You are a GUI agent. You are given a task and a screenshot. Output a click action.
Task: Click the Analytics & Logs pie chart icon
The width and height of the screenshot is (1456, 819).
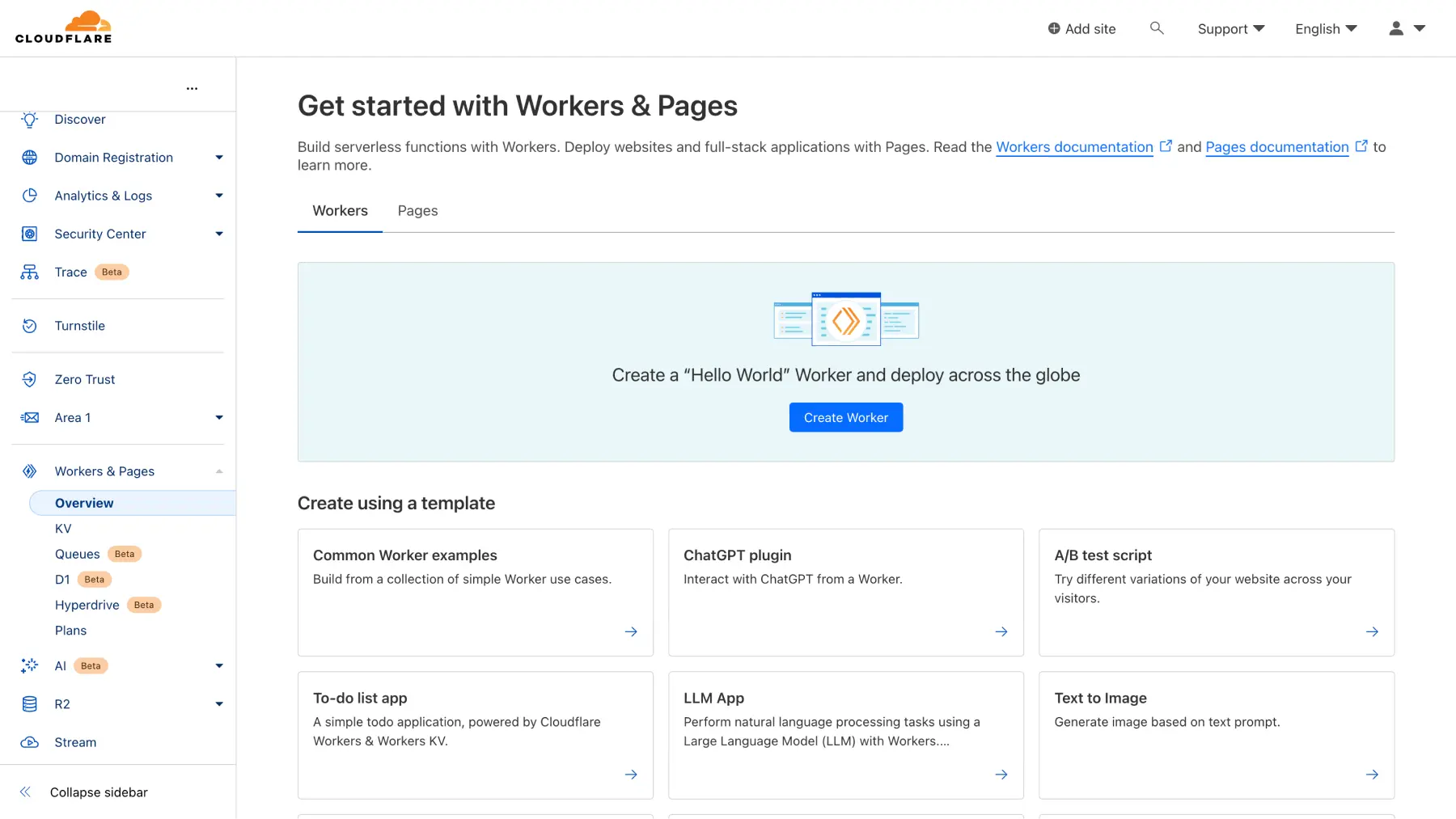(30, 196)
